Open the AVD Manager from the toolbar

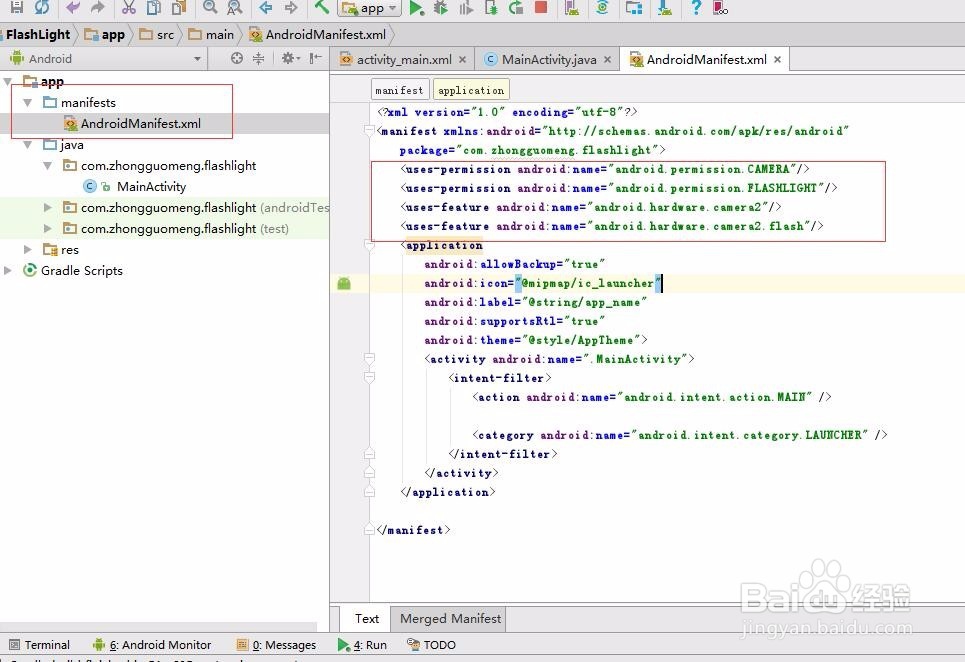point(571,9)
